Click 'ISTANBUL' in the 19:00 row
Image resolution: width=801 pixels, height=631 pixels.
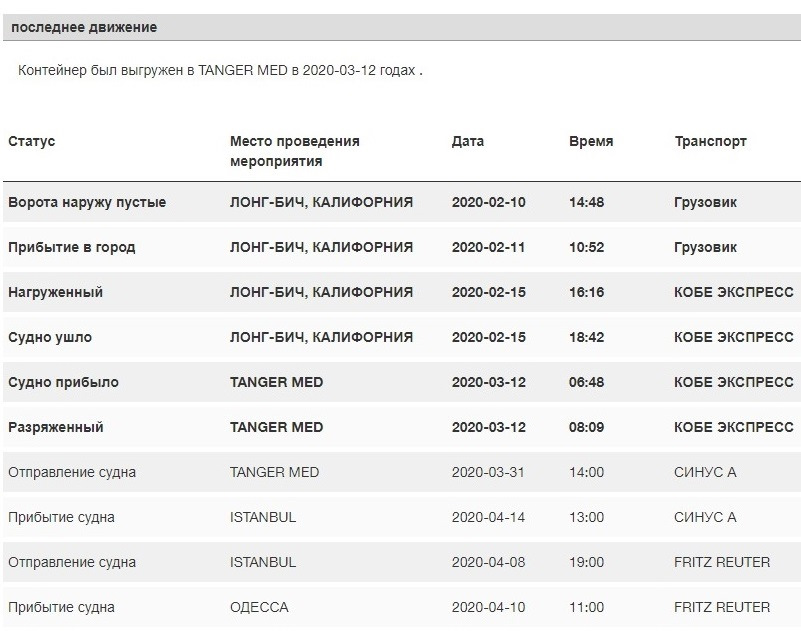(263, 562)
